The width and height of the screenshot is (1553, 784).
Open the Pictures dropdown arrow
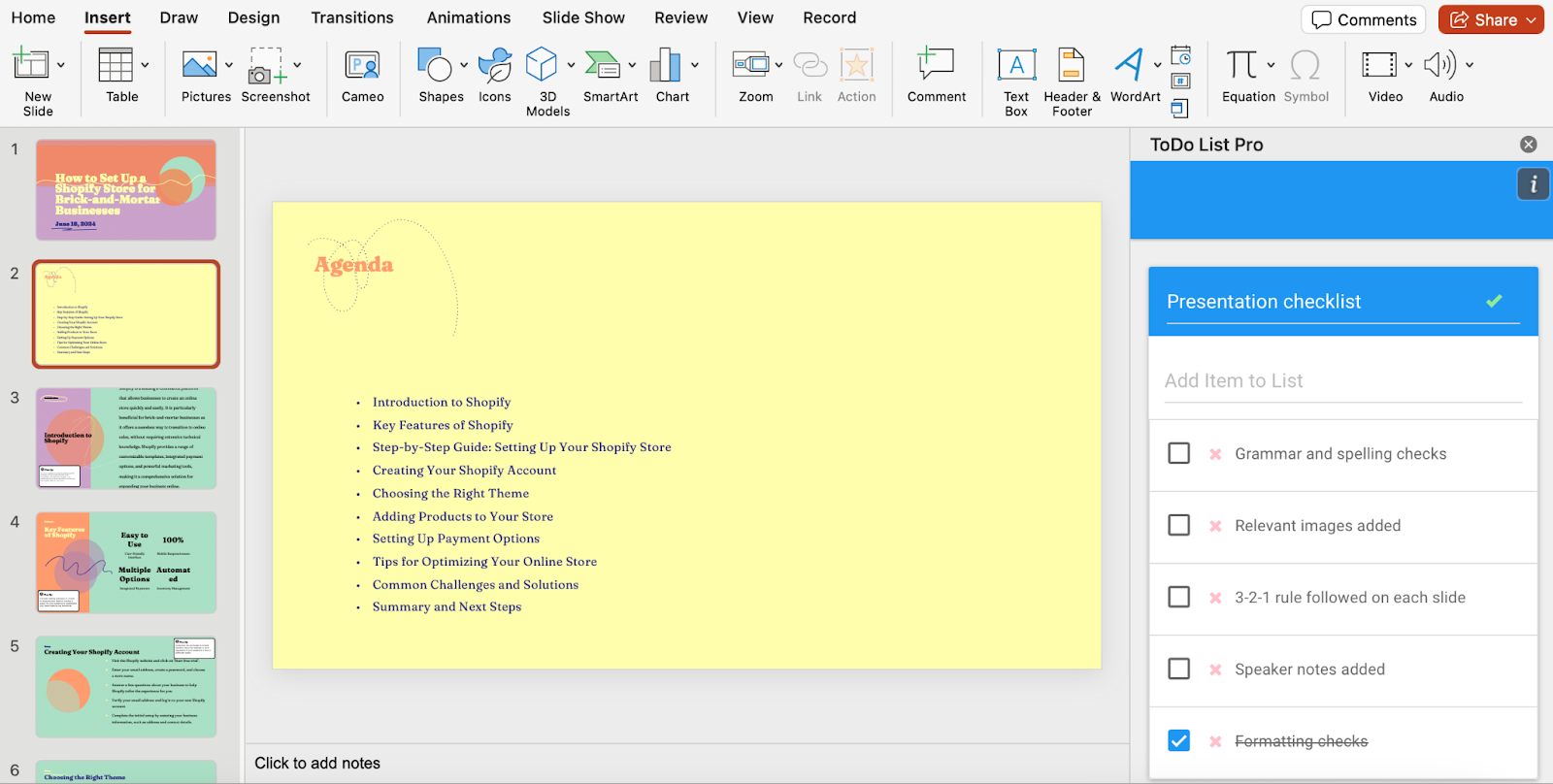229,65
